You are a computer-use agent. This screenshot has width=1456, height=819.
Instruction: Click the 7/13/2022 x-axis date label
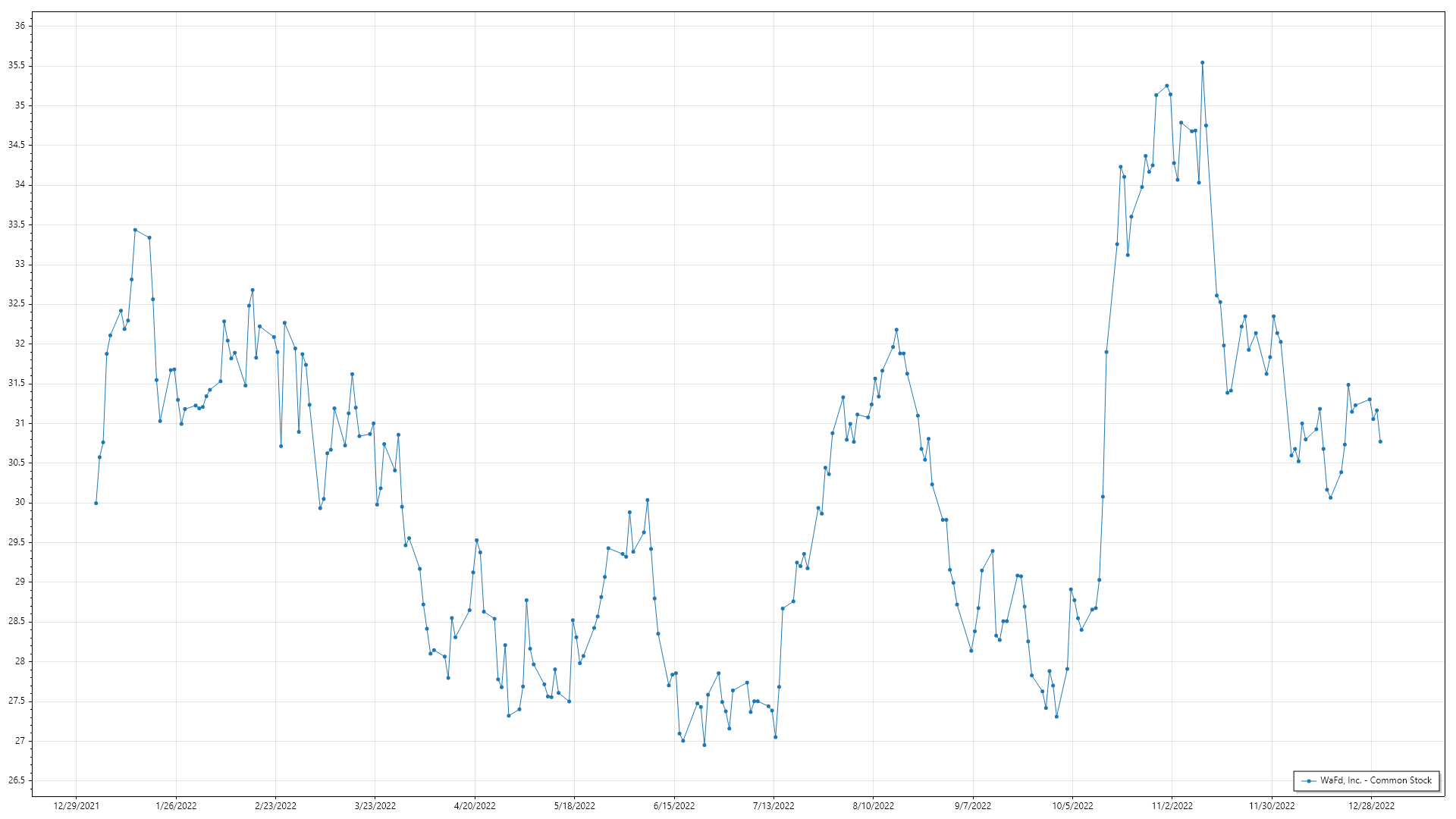(x=773, y=805)
